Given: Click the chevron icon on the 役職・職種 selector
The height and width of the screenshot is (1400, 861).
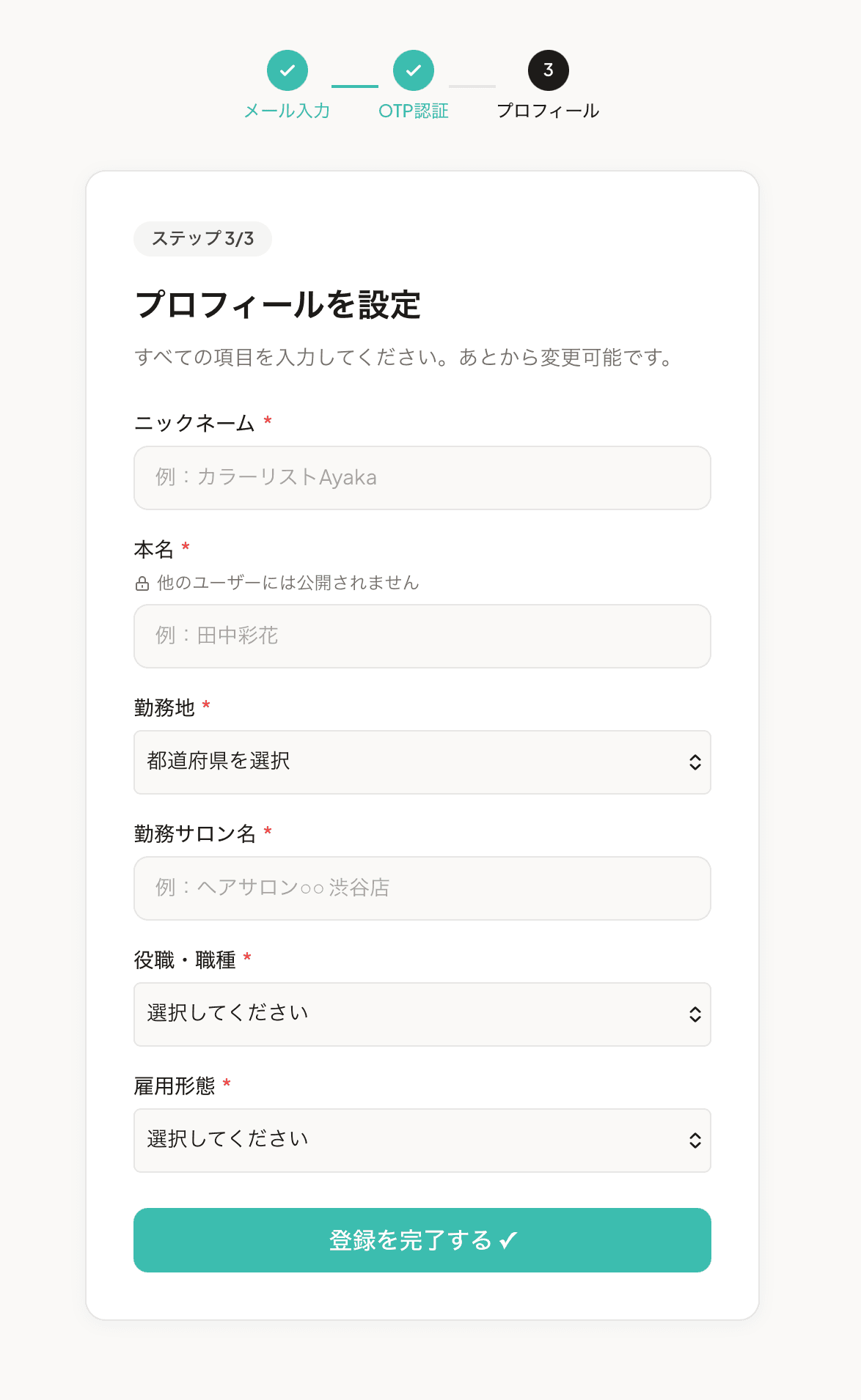Looking at the screenshot, I should tap(695, 1014).
